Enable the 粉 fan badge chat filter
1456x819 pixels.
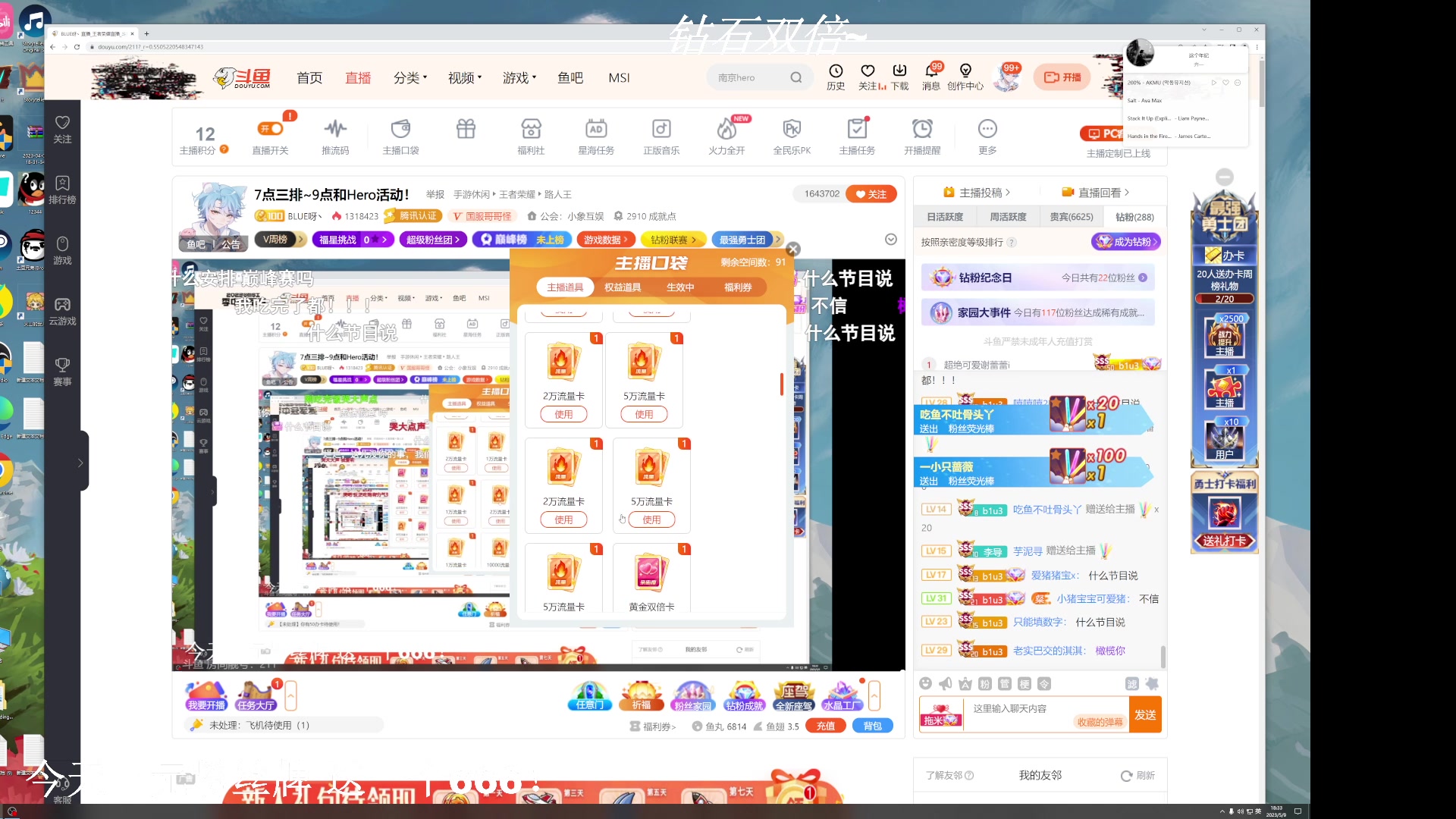click(984, 683)
